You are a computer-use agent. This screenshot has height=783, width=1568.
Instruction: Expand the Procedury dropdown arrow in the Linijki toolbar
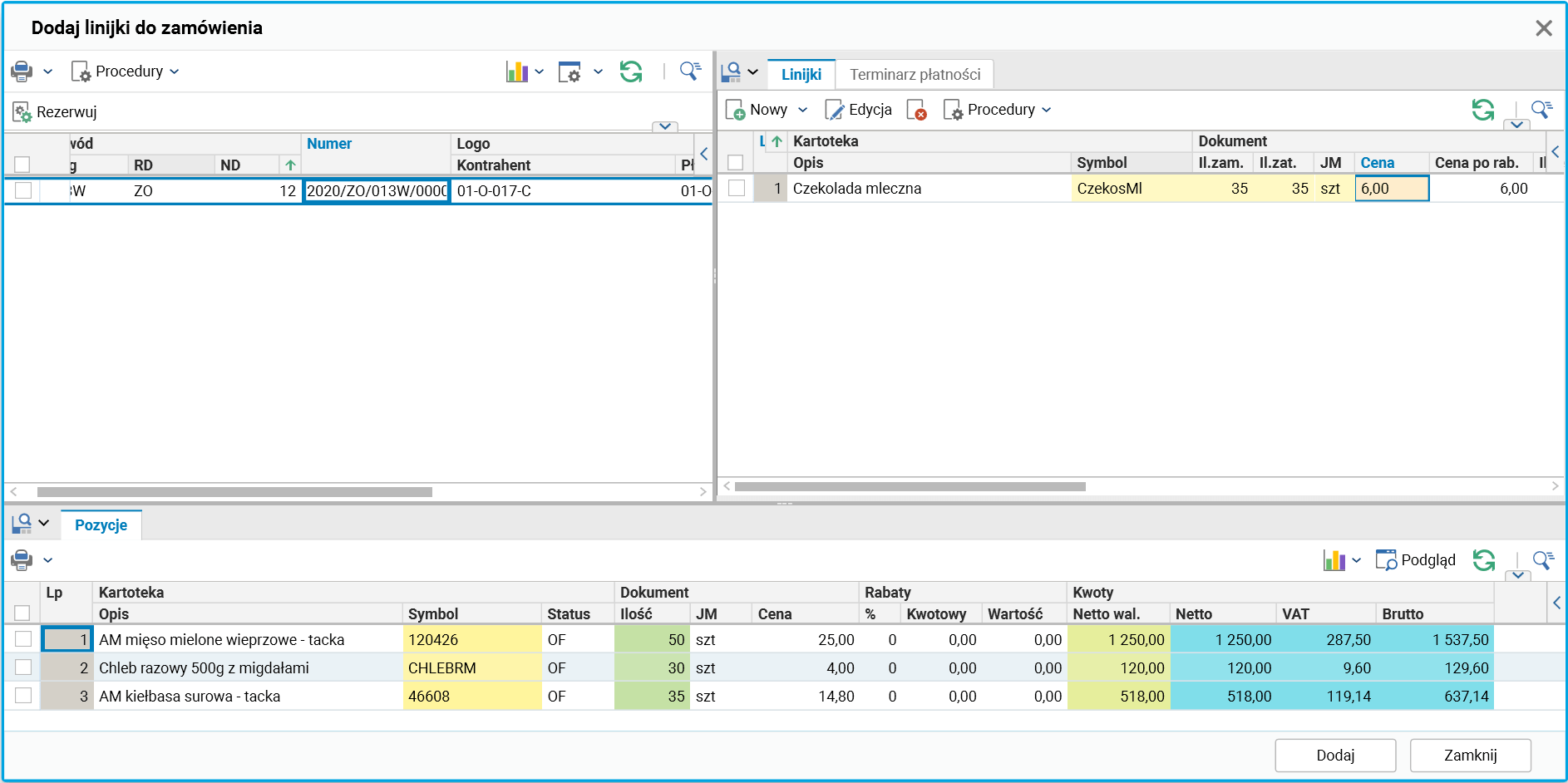coord(1047,110)
